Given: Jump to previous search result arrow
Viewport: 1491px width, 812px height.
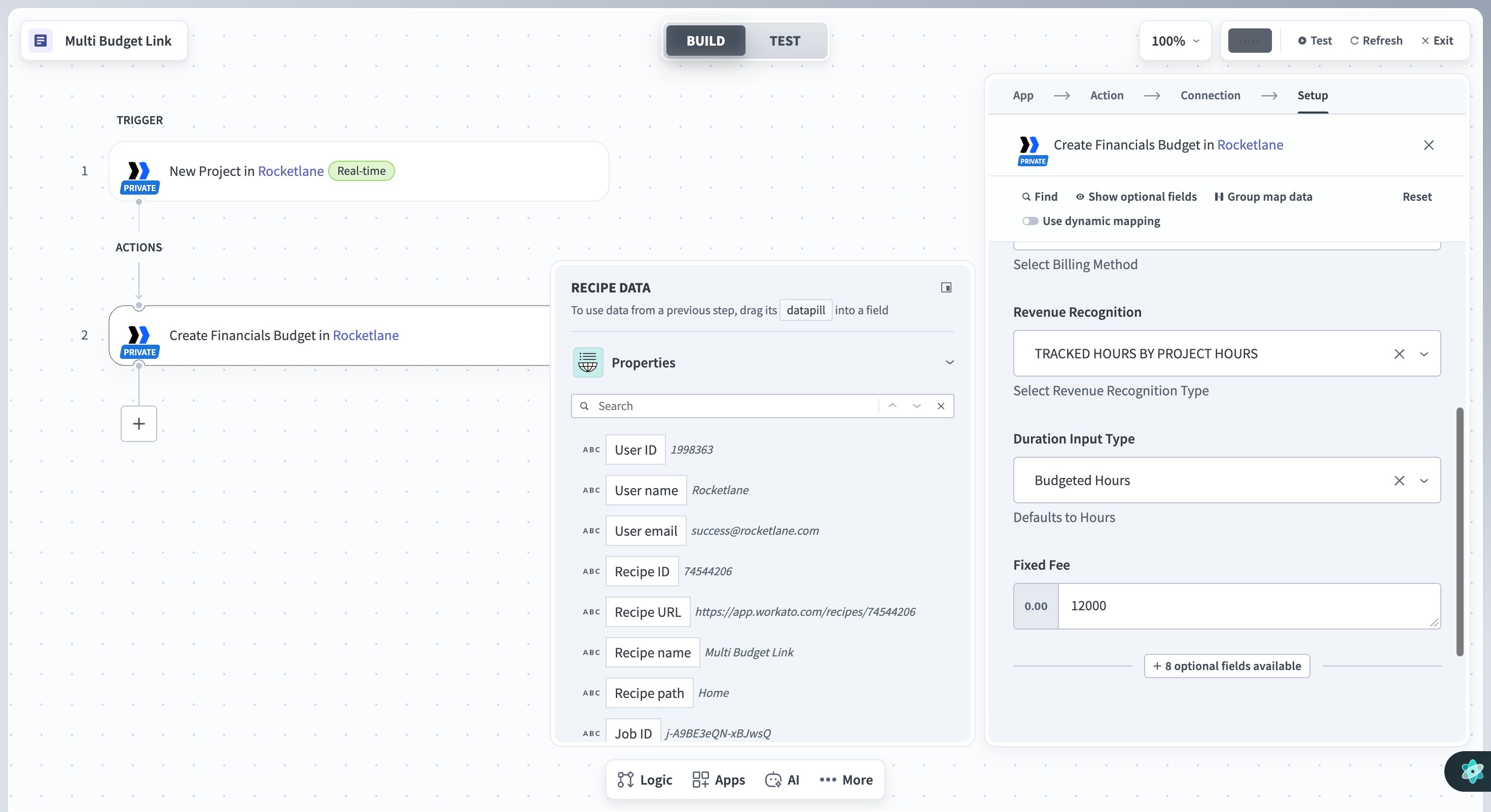Looking at the screenshot, I should 893,406.
